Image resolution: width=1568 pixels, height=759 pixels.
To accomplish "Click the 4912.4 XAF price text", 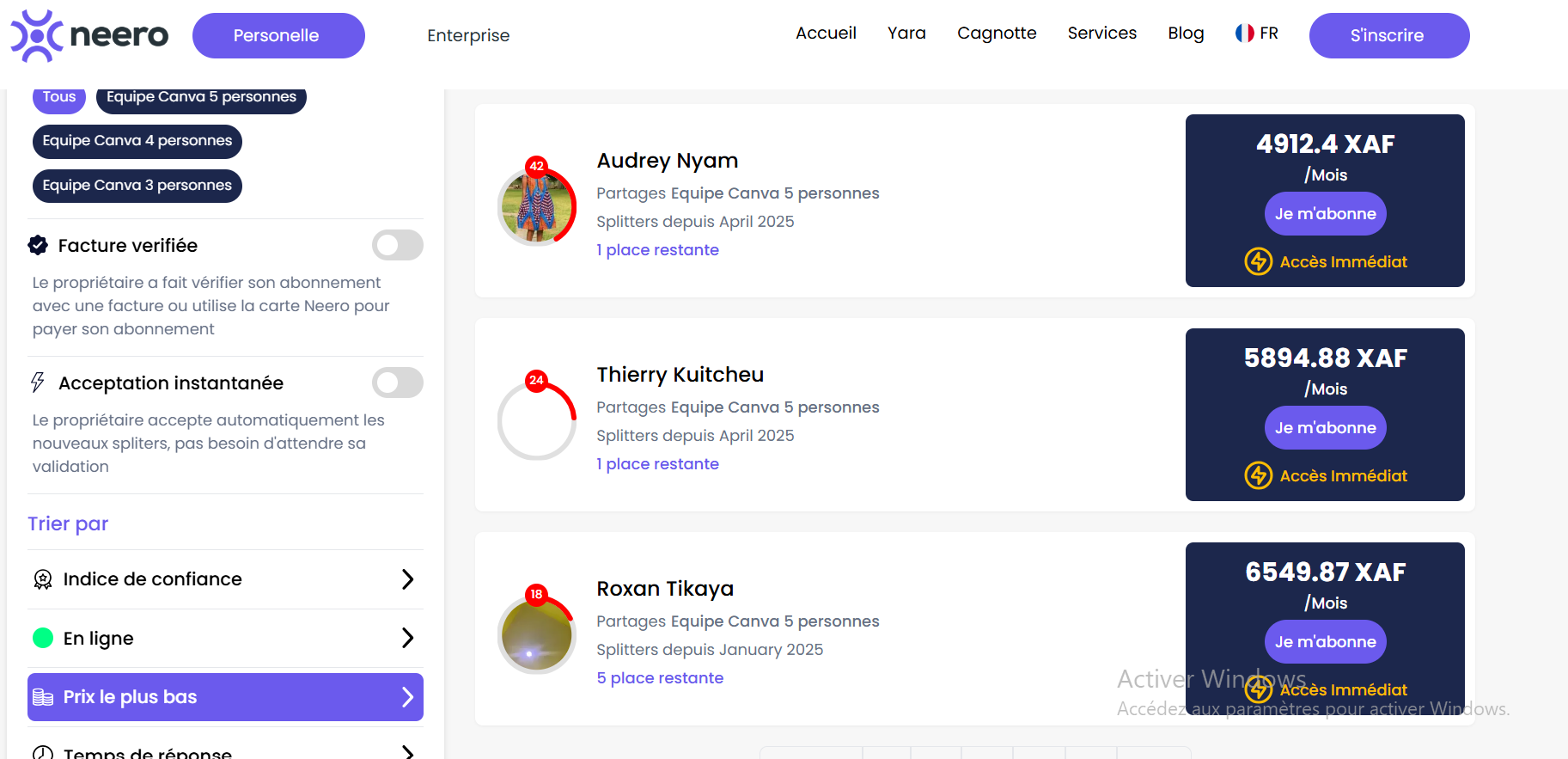I will [x=1325, y=144].
